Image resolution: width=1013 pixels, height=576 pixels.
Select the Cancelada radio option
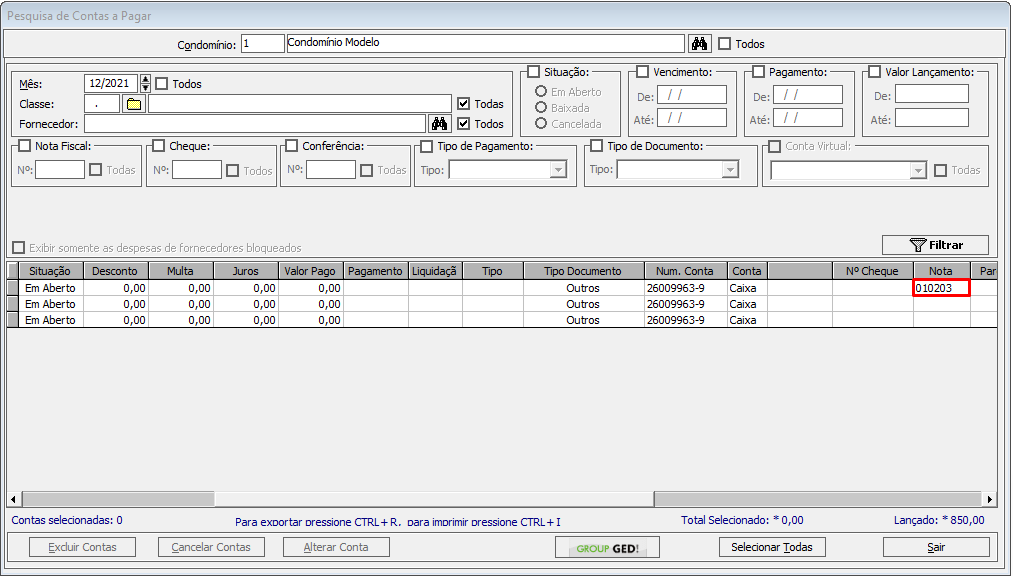tap(541, 123)
